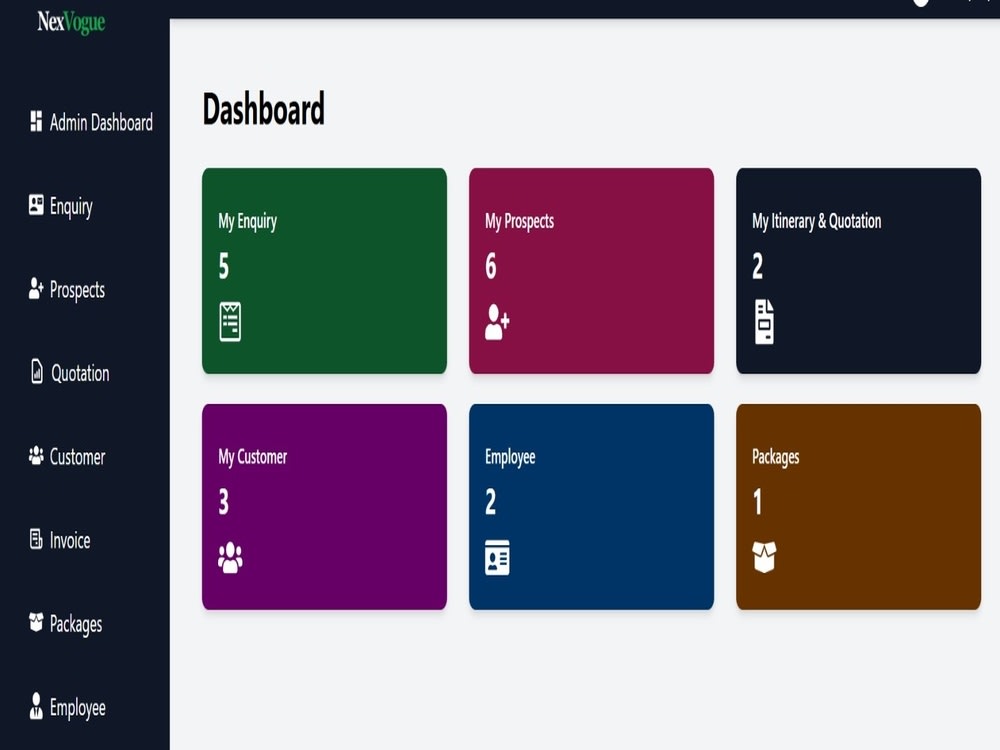
Task: Click the count 6 on My Prospects
Action: pos(490,266)
